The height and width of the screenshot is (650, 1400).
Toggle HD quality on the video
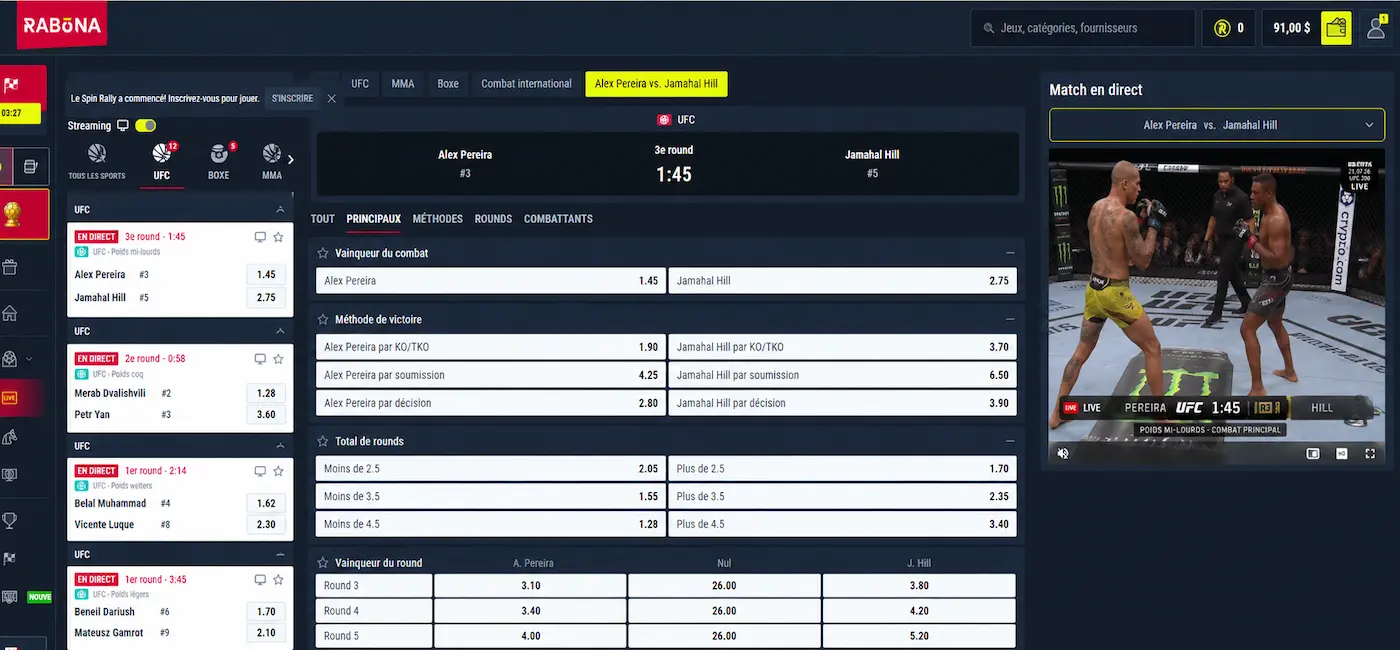click(1342, 453)
